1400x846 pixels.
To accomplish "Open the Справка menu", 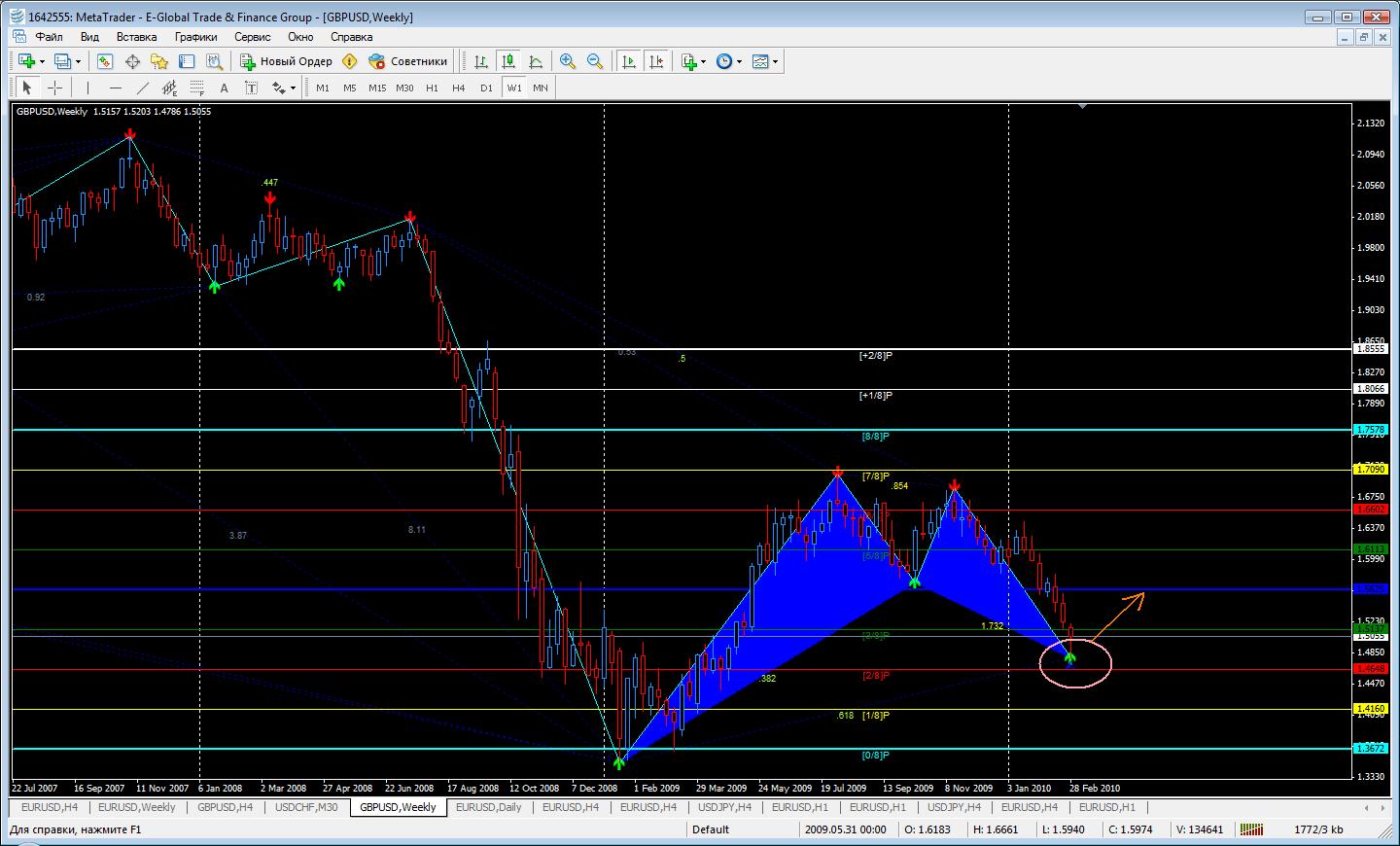I will [x=352, y=37].
